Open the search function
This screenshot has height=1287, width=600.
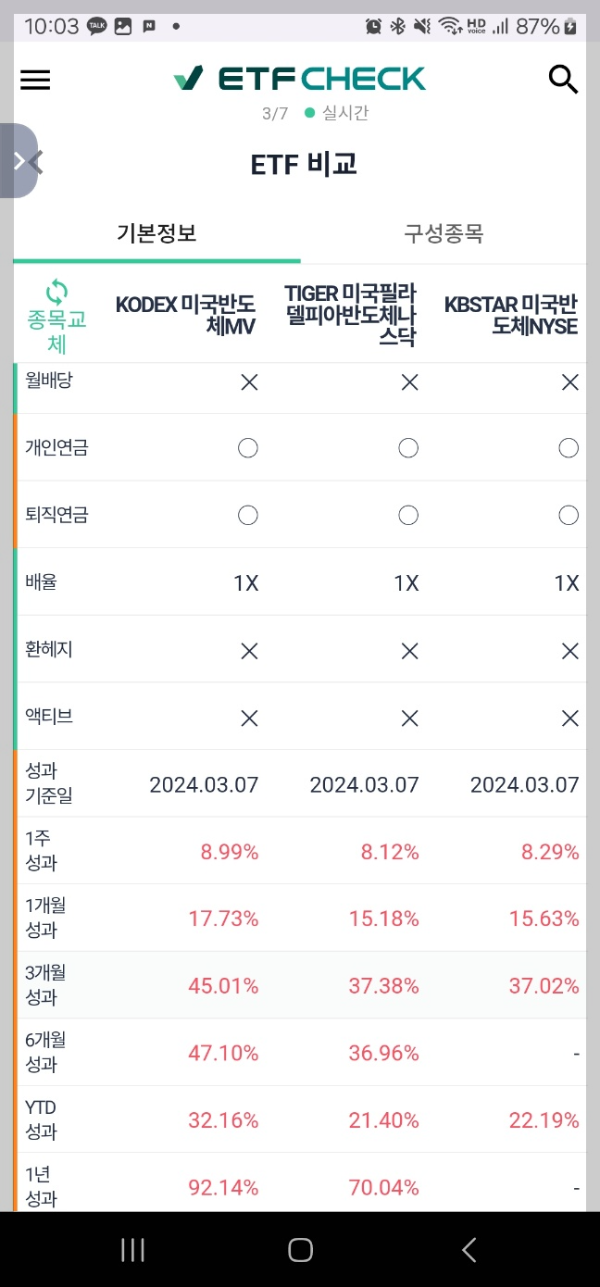(563, 79)
